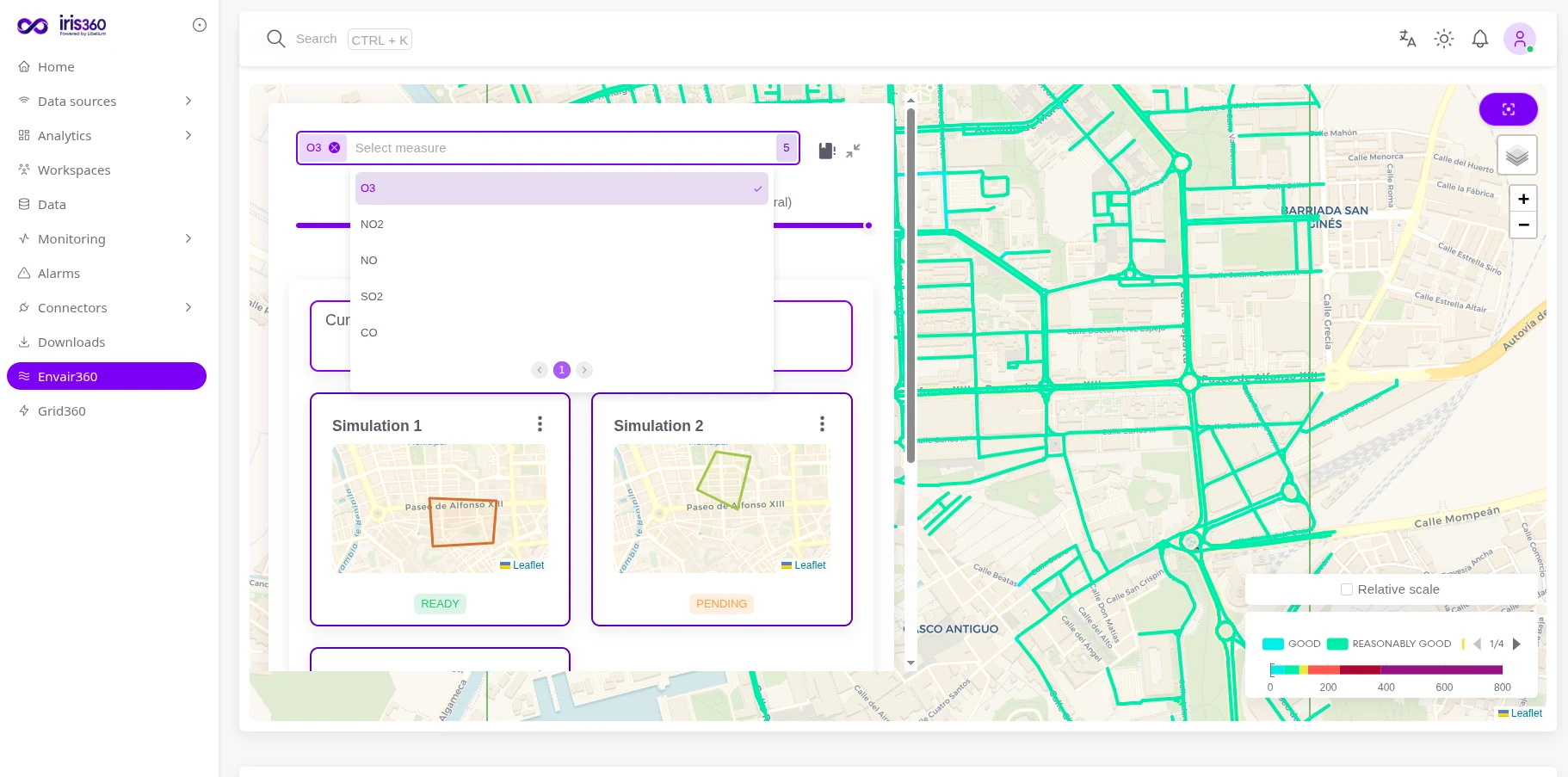
Task: Enable the Relative scale checkbox
Action: [x=1347, y=589]
